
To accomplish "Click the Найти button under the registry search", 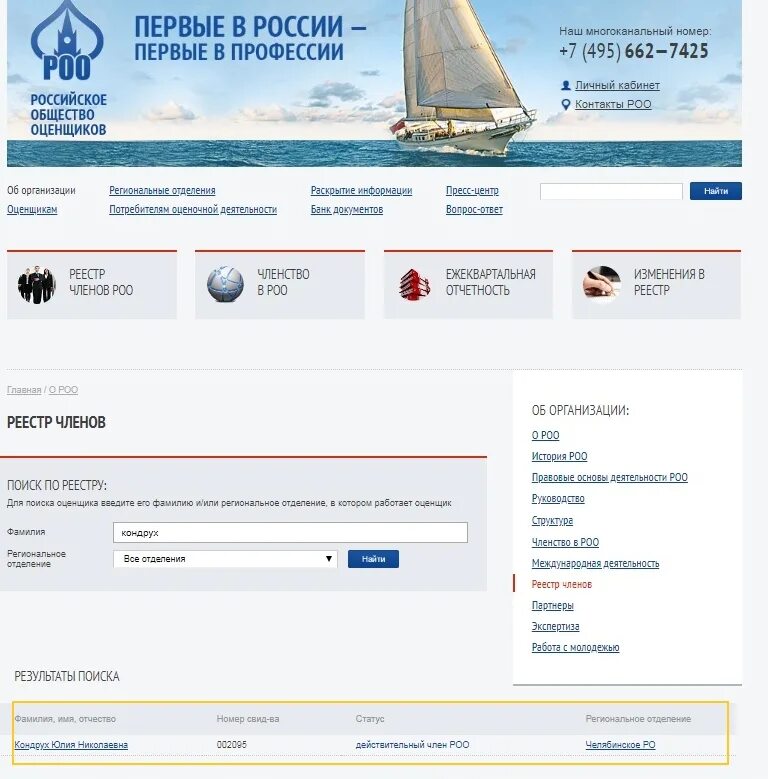I will tap(373, 559).
